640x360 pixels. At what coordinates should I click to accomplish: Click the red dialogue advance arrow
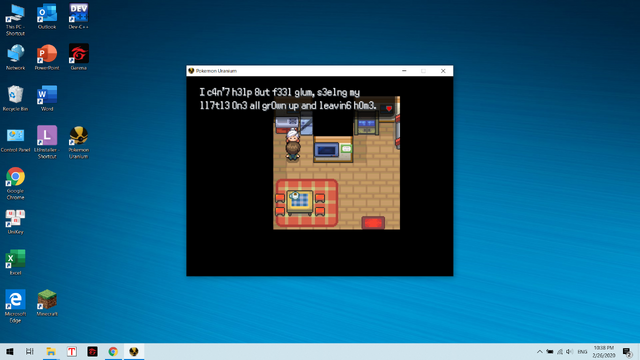coord(389,109)
